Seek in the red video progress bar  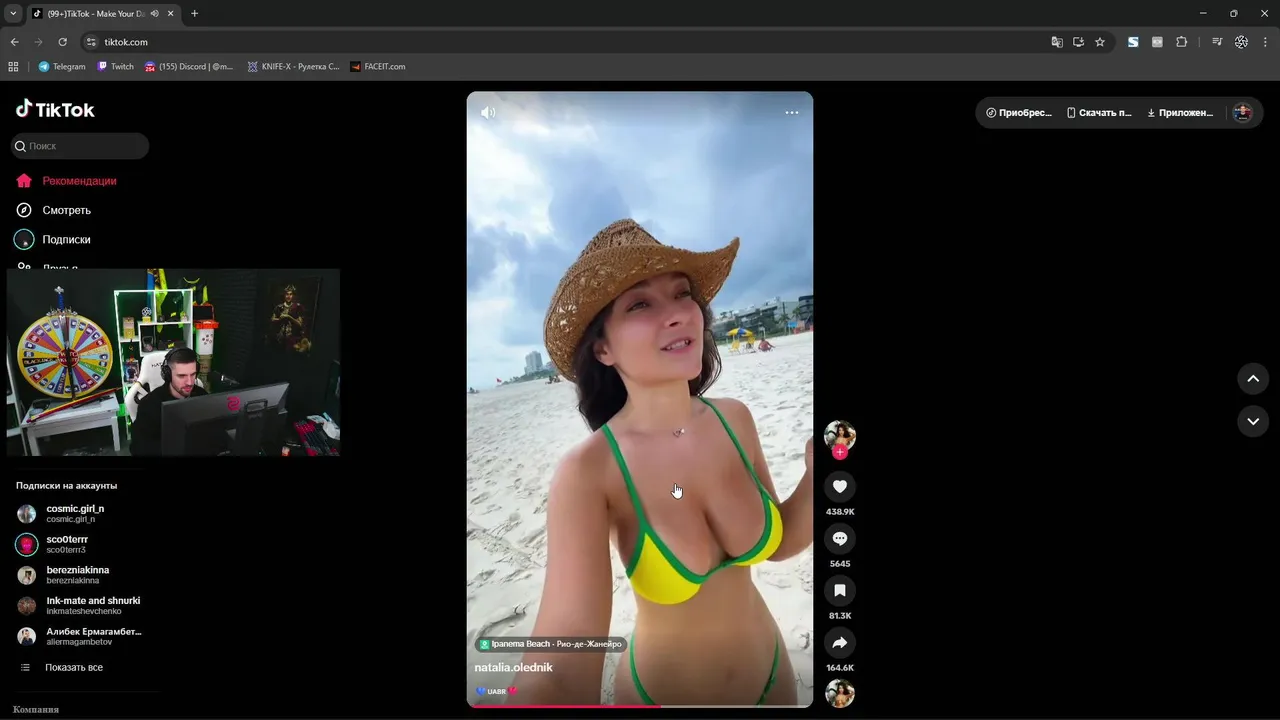[640, 706]
